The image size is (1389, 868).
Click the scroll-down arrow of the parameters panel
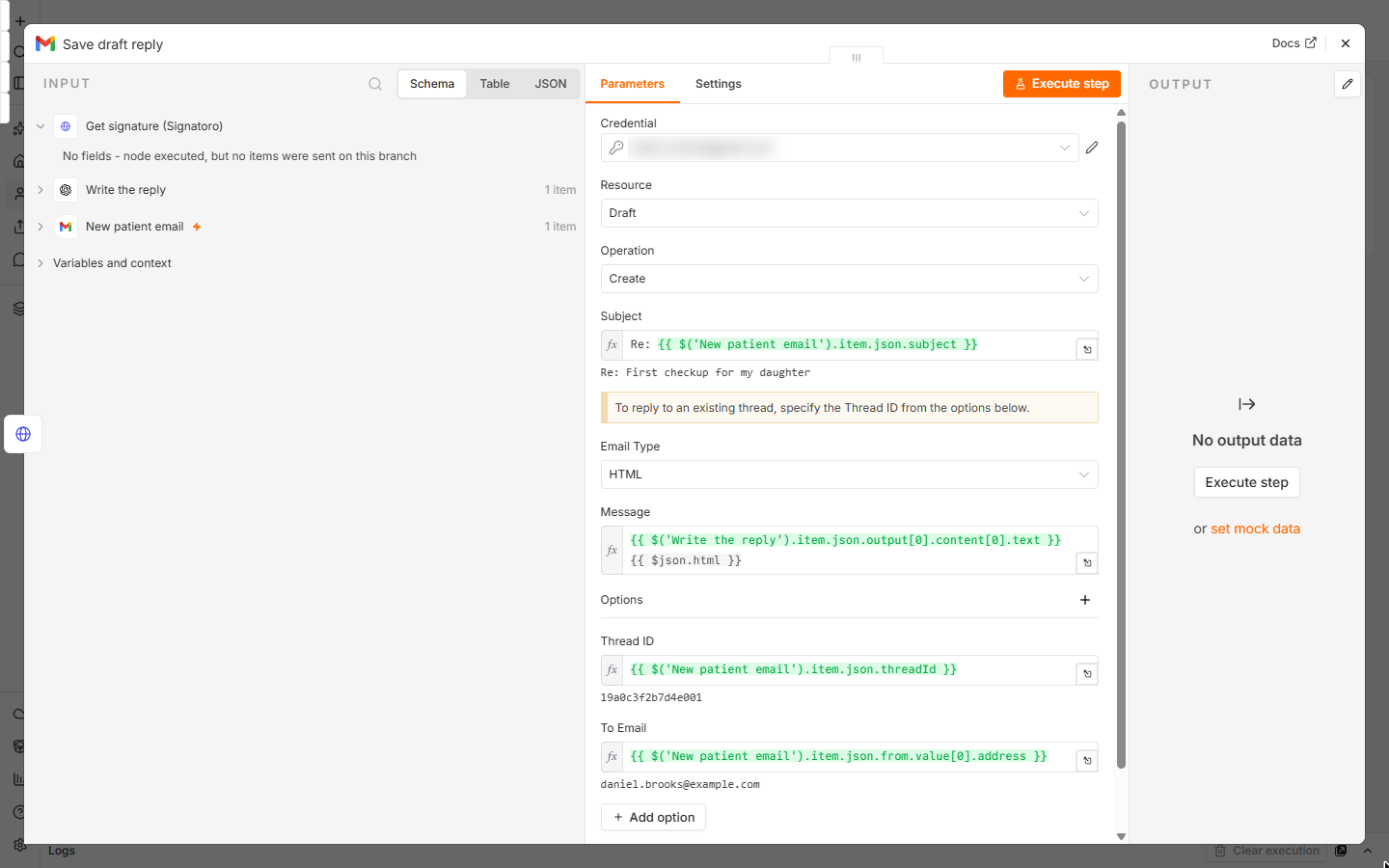click(1121, 836)
